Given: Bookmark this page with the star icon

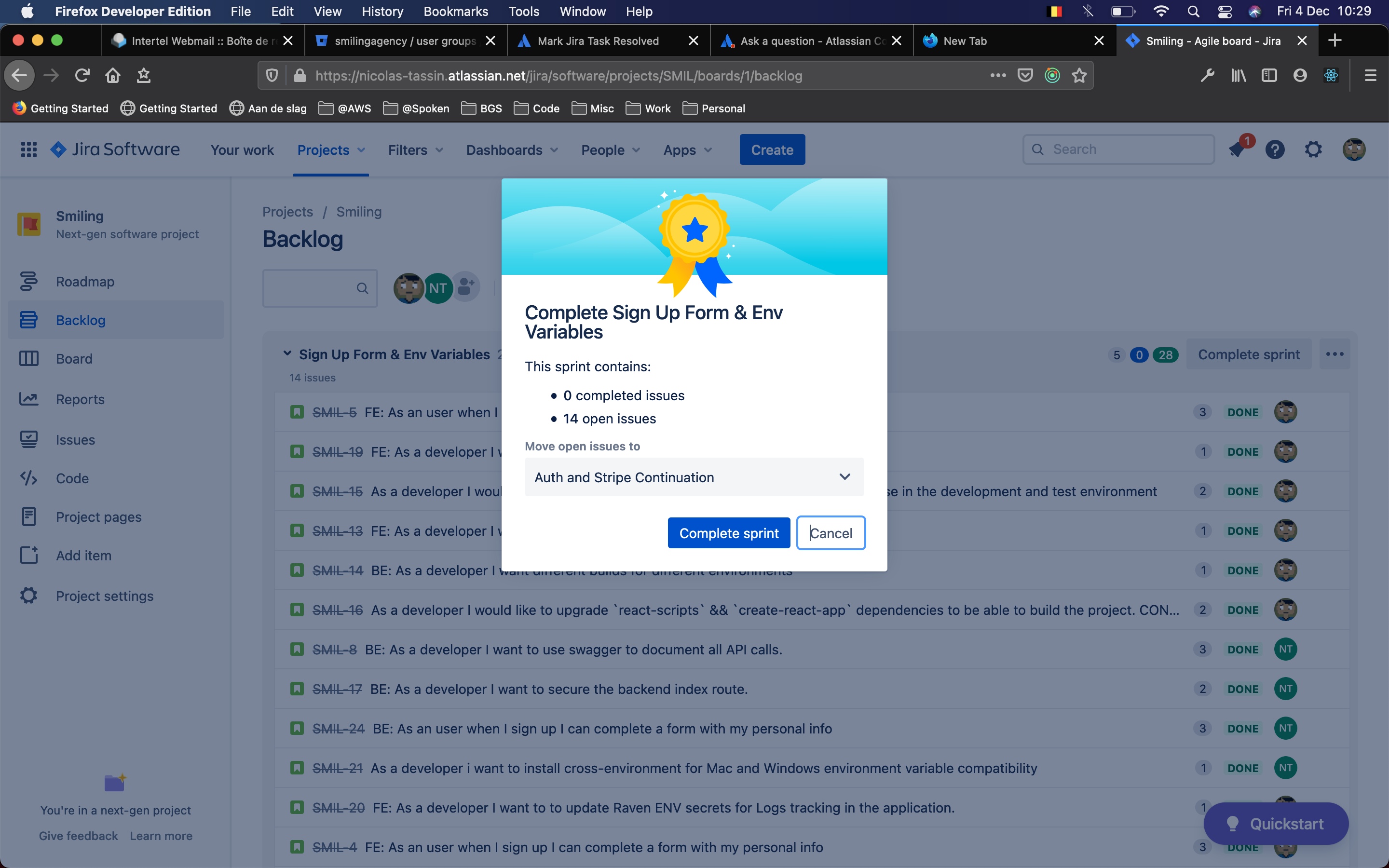Looking at the screenshot, I should [1079, 75].
